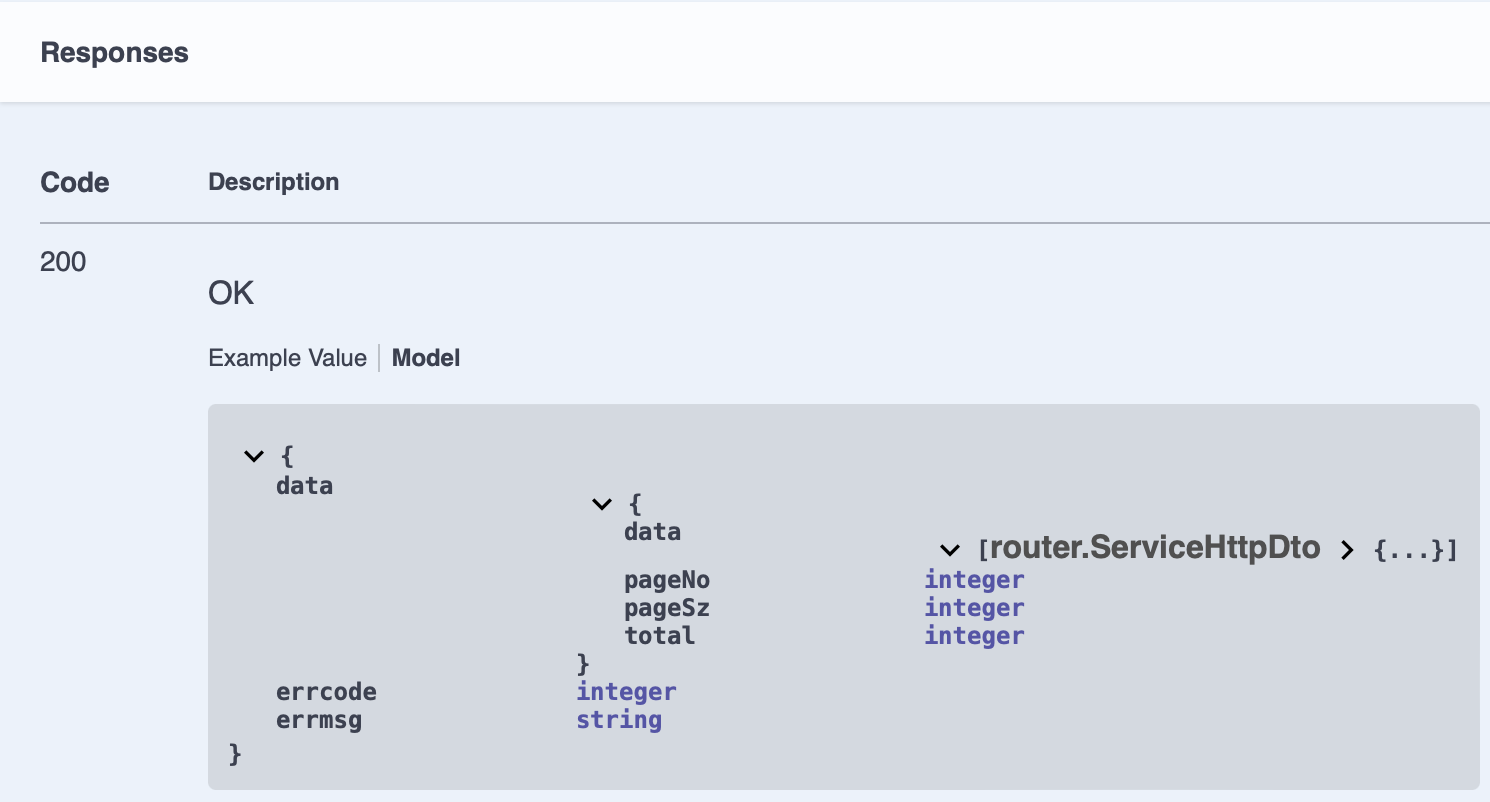1490x802 pixels.
Task: Click the integer type of total
Action: coord(975,636)
